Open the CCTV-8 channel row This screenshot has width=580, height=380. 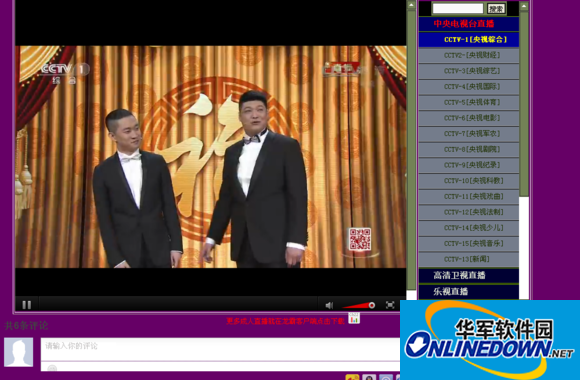click(469, 149)
